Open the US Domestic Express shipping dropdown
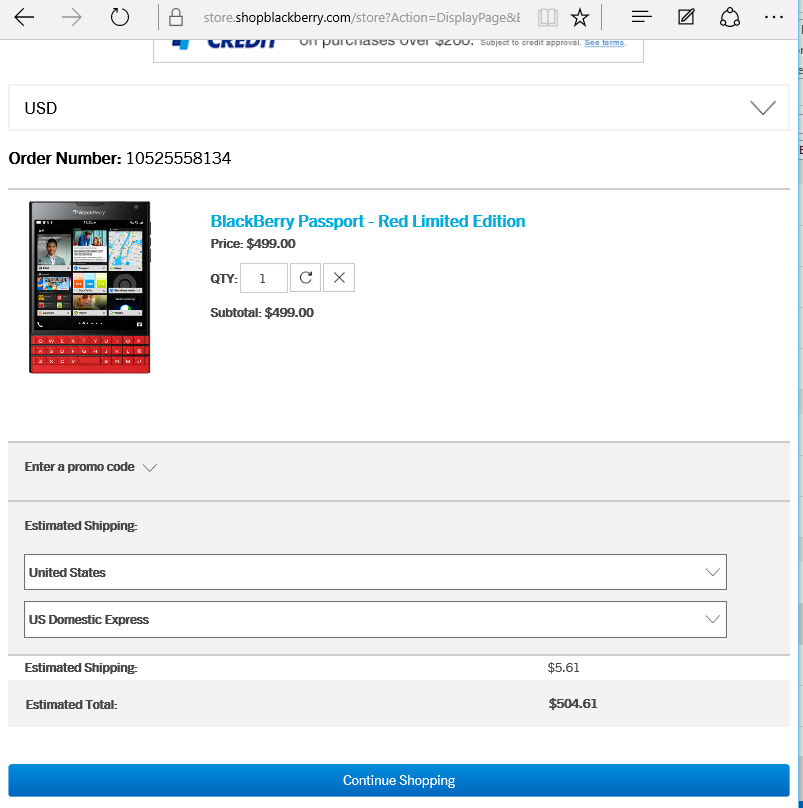This screenshot has height=808, width=803. (x=375, y=619)
